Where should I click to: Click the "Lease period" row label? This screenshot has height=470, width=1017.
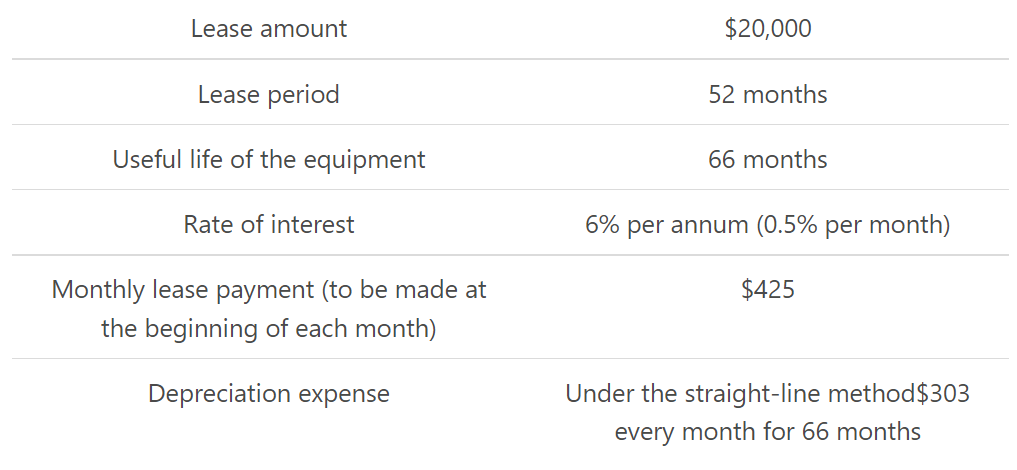point(269,95)
